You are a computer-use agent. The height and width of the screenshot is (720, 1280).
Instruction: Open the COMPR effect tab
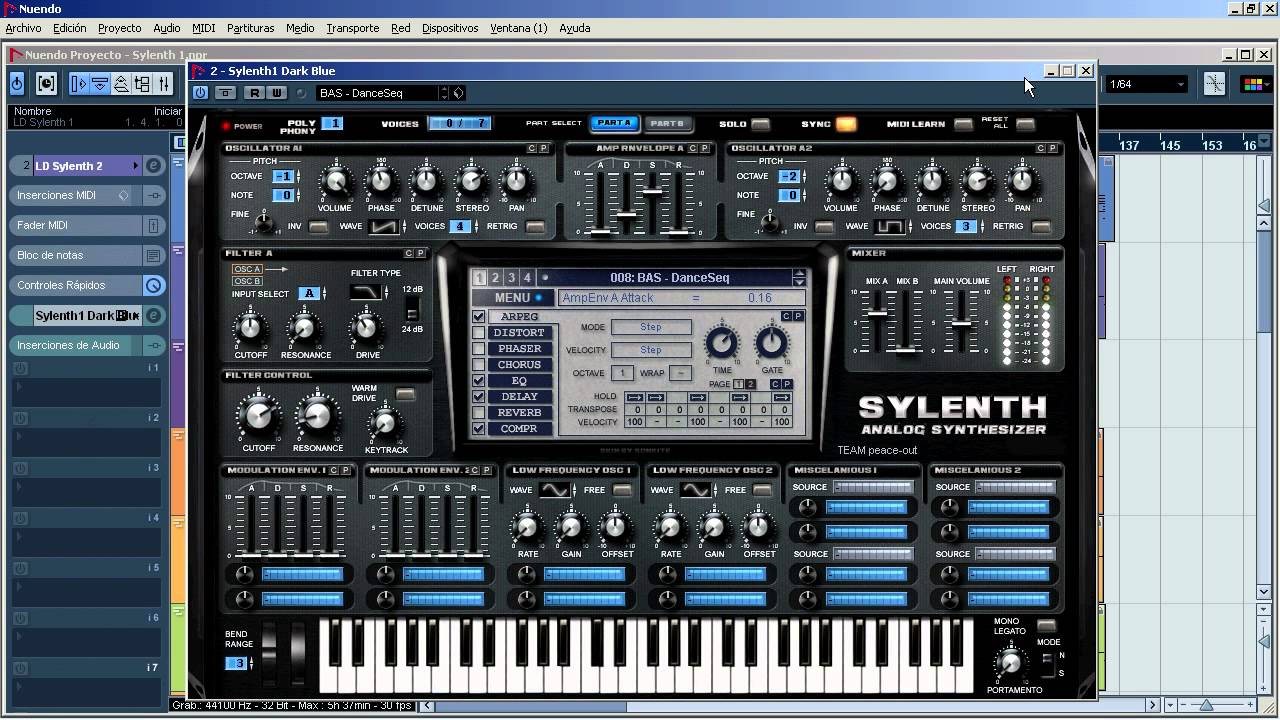(519, 429)
